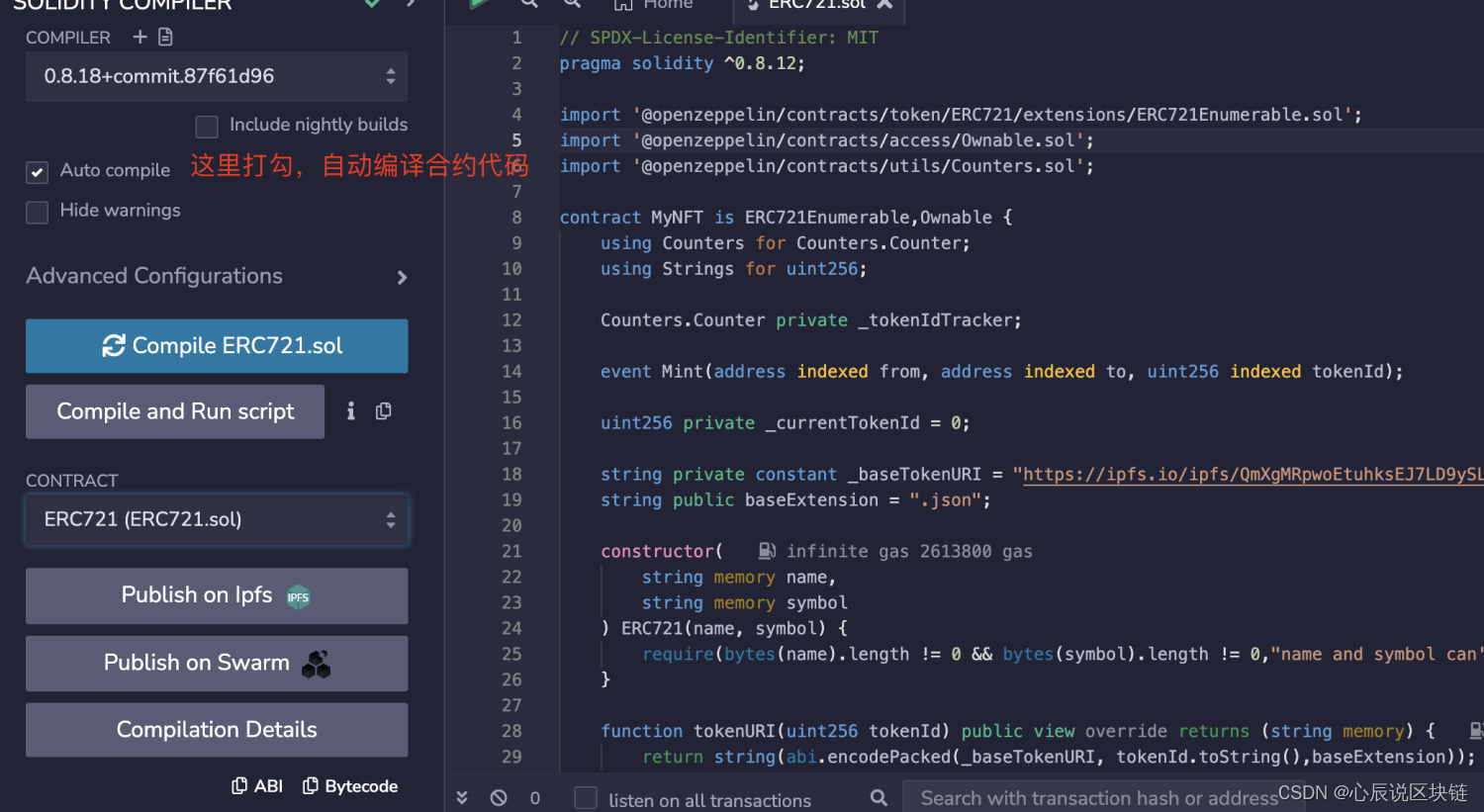
Task: Click the info icon beside Compile and Run script
Action: click(350, 411)
